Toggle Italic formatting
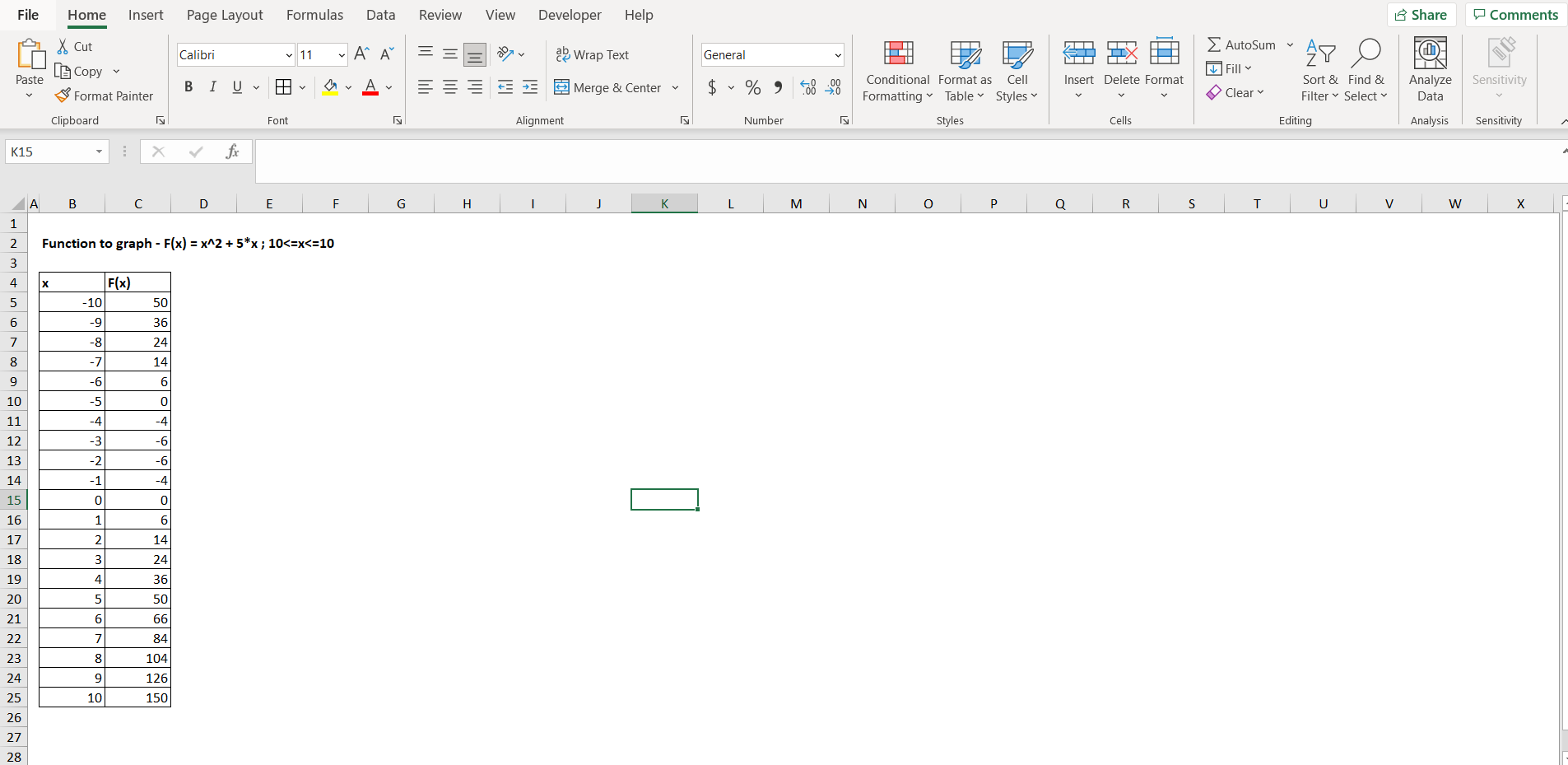Image resolution: width=1568 pixels, height=765 pixels. click(x=212, y=86)
